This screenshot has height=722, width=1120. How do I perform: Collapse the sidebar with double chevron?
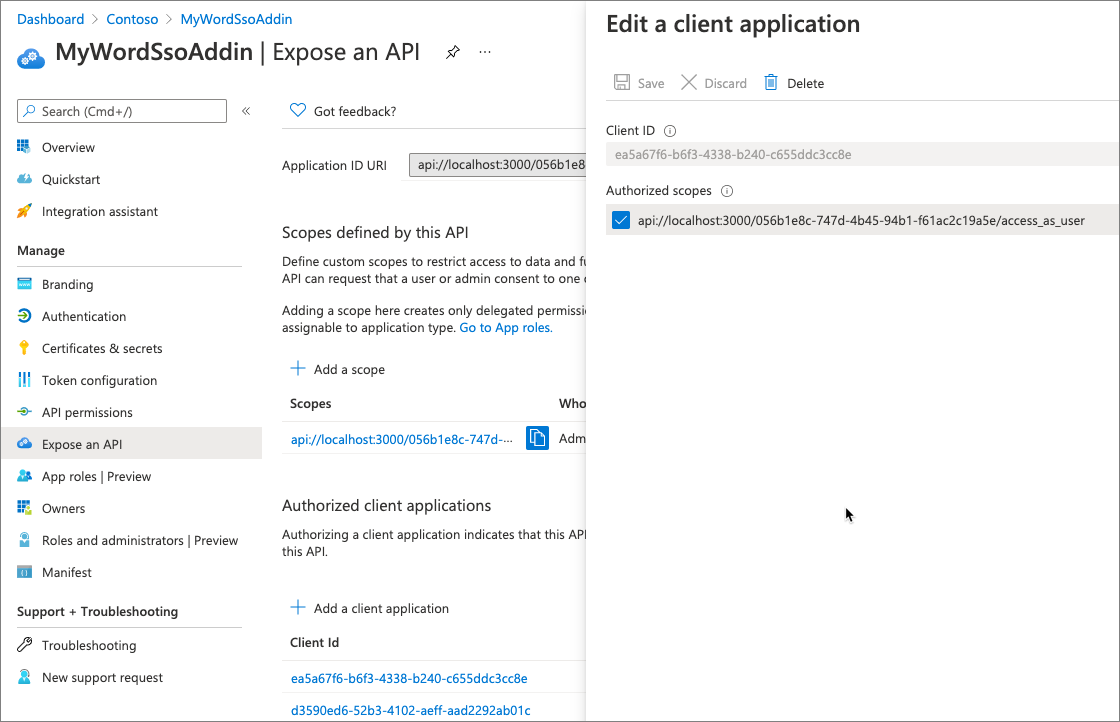tap(246, 111)
